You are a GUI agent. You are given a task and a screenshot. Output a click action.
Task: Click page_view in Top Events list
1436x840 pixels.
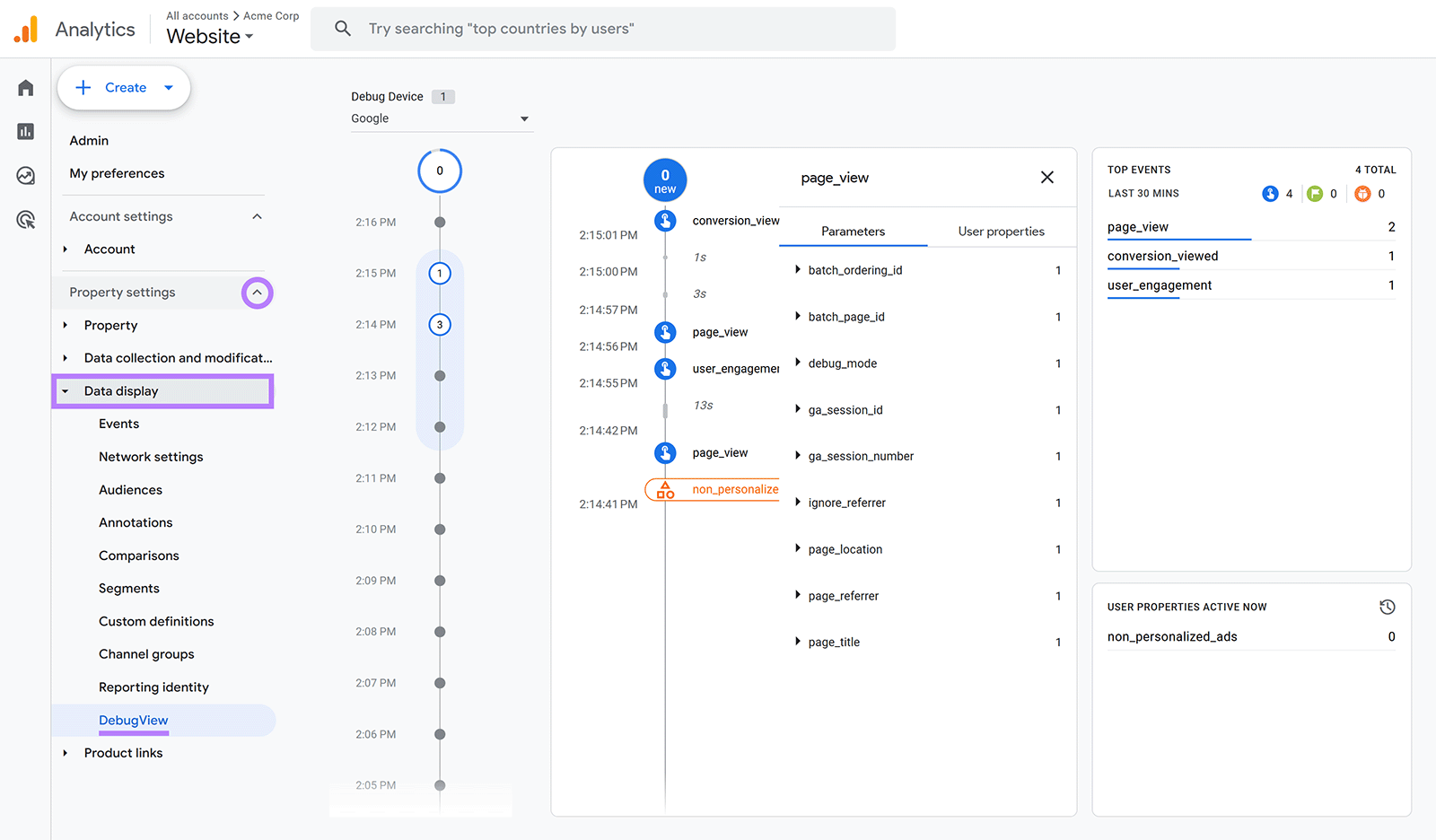1138,227
